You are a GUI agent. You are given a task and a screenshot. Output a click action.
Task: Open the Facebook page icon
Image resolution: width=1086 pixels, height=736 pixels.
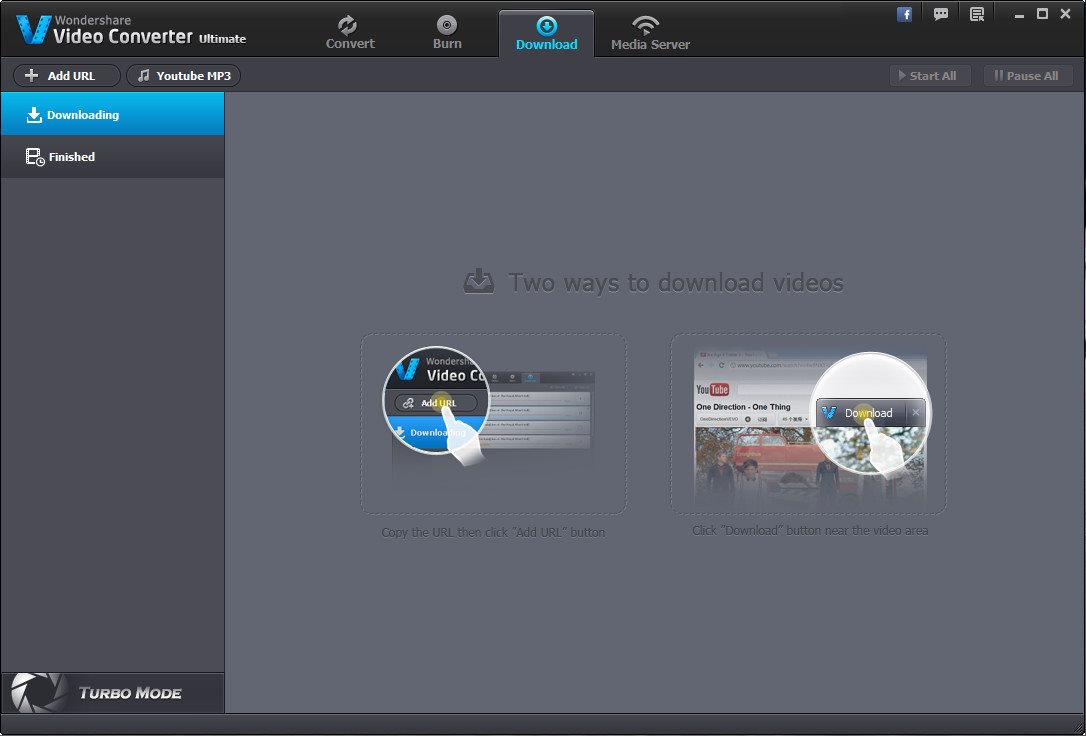coord(904,14)
